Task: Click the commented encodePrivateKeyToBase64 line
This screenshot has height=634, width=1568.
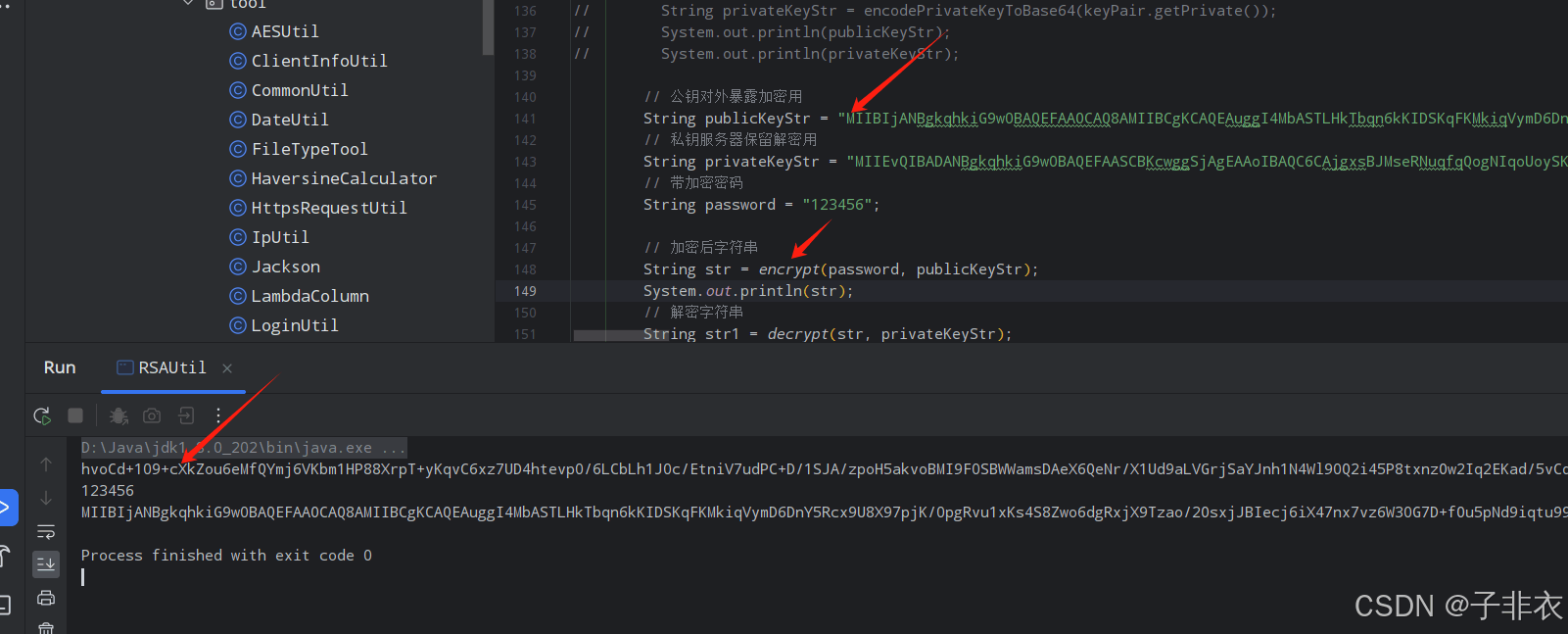Action: pos(969,11)
